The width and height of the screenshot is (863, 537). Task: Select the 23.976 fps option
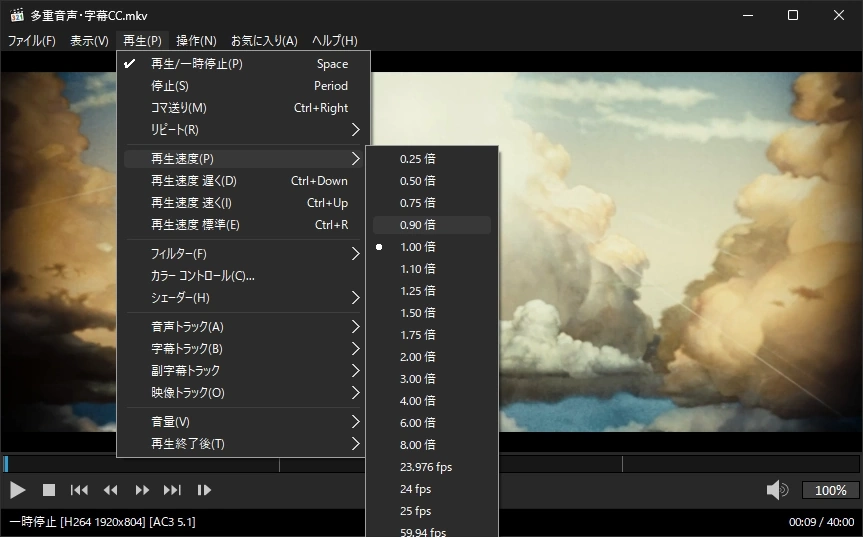coord(432,467)
